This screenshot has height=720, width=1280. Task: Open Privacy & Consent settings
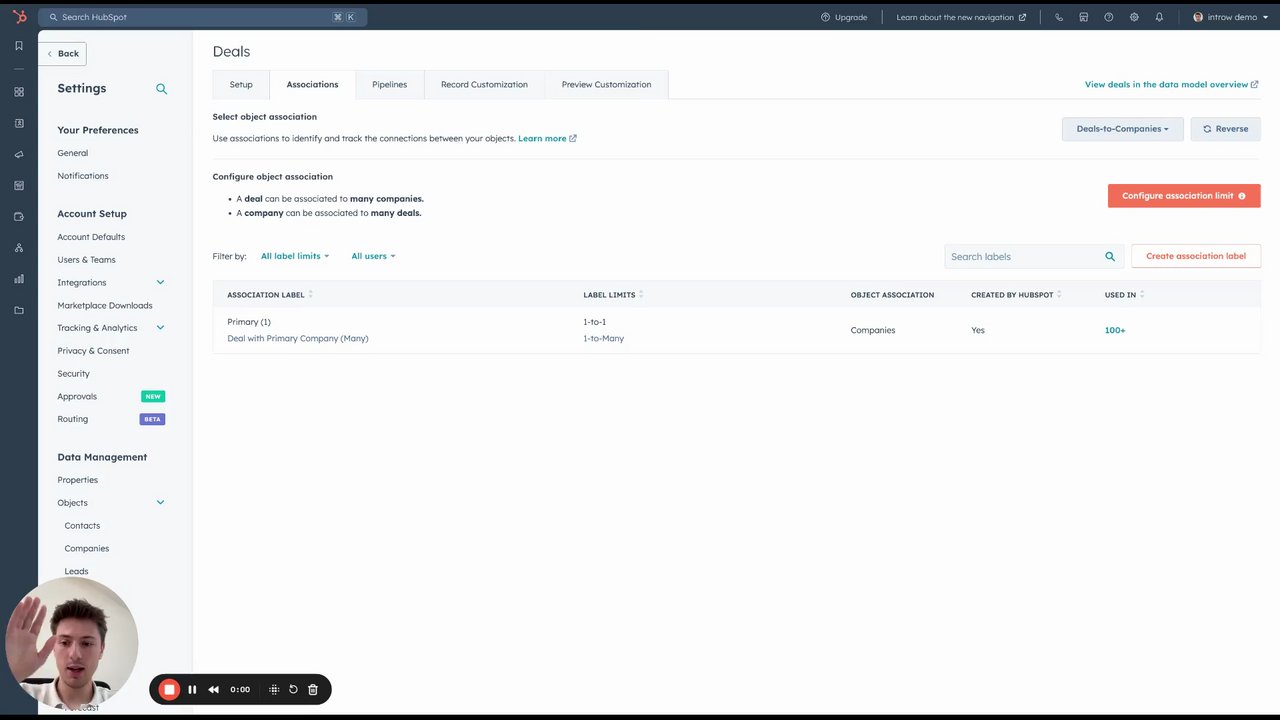coord(93,351)
